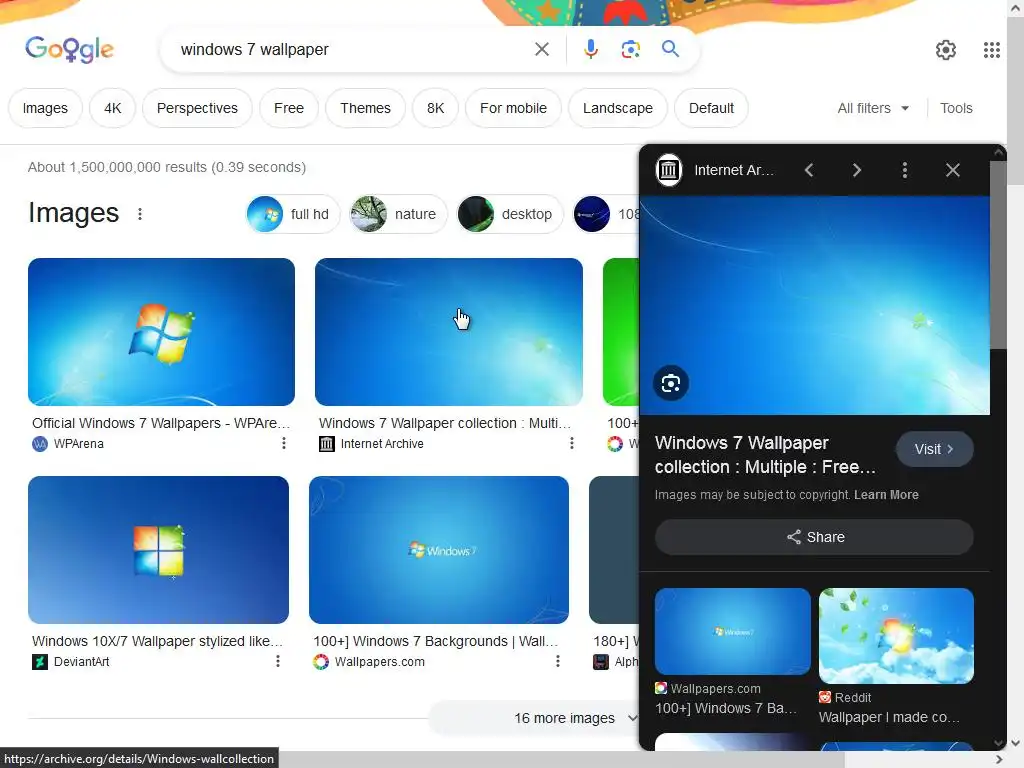1024x768 pixels.
Task: Click the DeviantArt site favicon
Action: point(40,662)
